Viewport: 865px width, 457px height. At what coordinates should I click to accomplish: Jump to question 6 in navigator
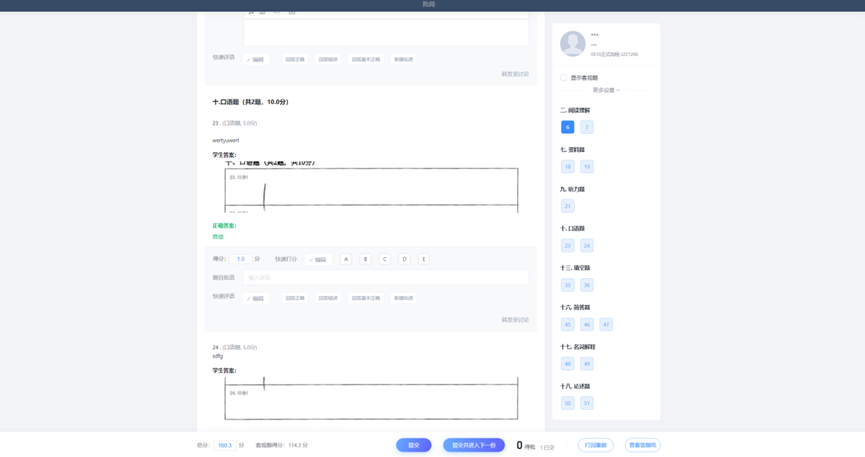[x=567, y=127]
